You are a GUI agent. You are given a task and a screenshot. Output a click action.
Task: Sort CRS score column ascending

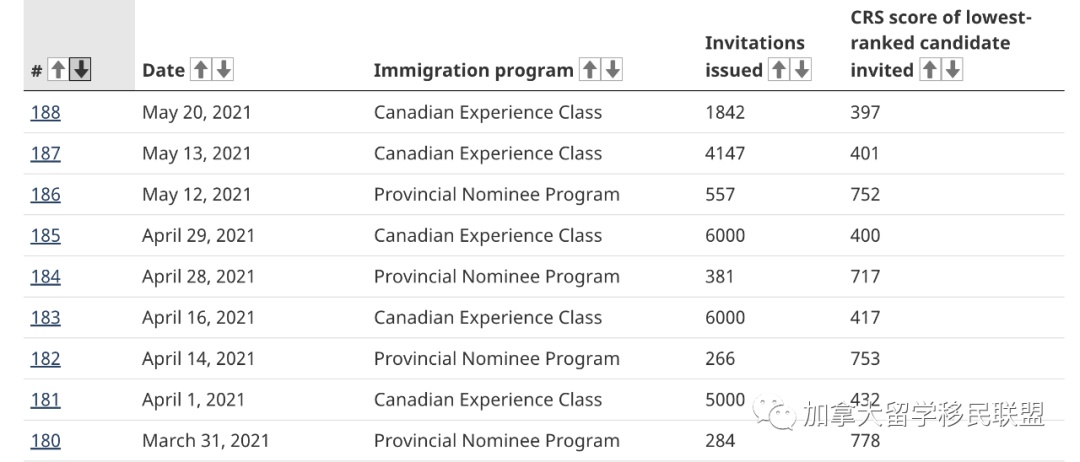[930, 70]
